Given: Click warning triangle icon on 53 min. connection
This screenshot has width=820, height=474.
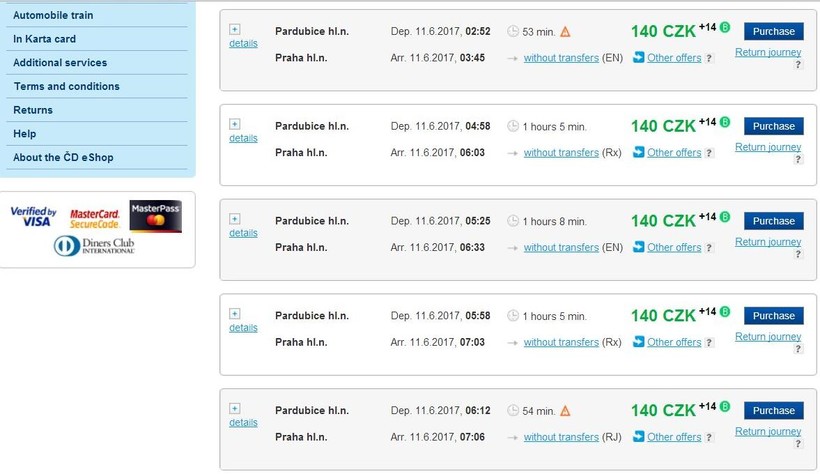Looking at the screenshot, I should [565, 32].
